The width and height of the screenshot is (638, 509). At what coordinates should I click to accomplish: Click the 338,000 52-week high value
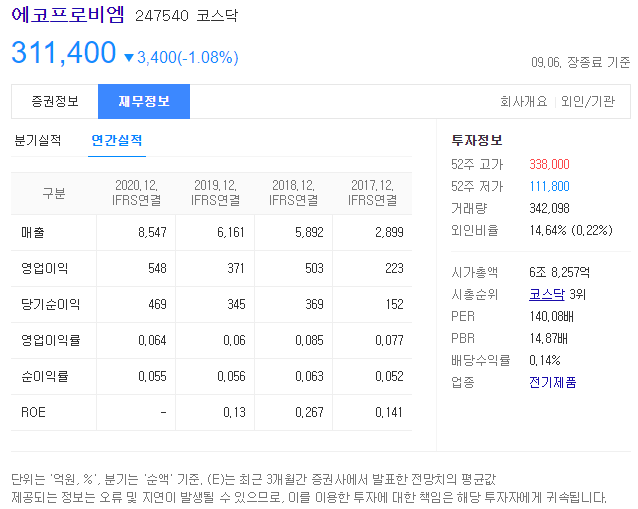pos(549,164)
